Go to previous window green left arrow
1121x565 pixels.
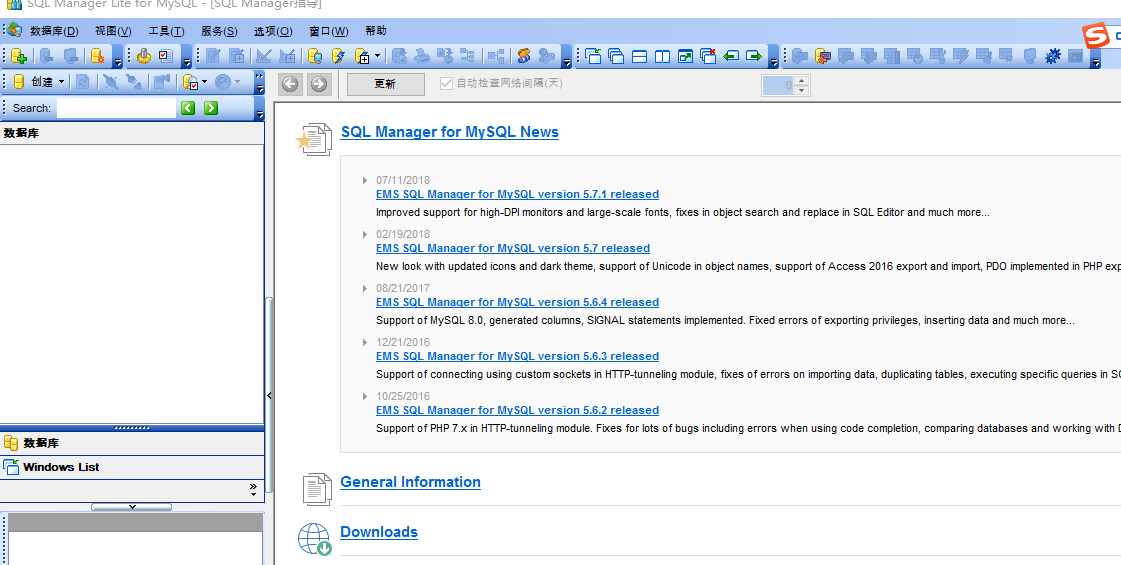pyautogui.click(x=731, y=56)
